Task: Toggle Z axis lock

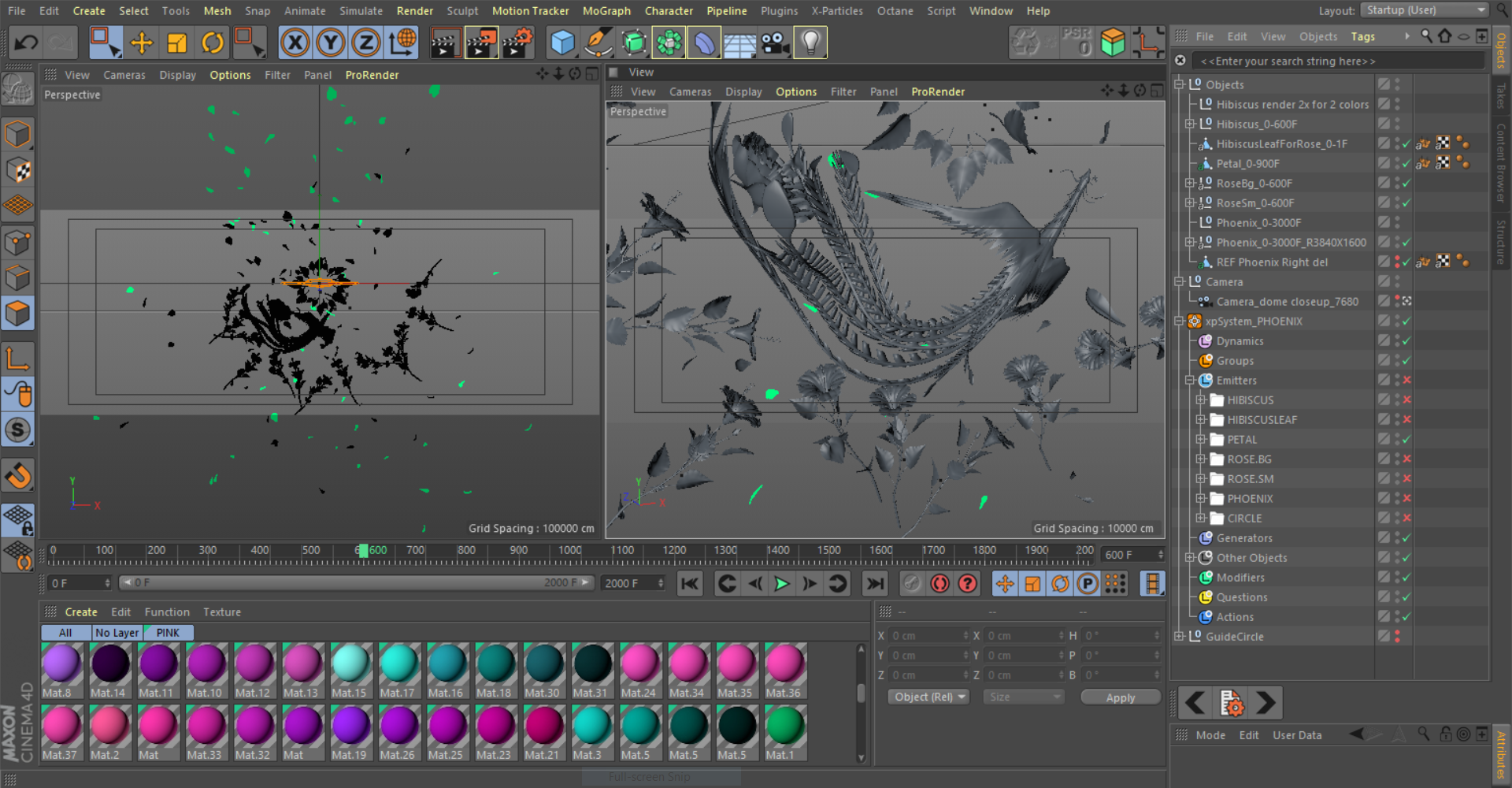Action: click(x=366, y=43)
